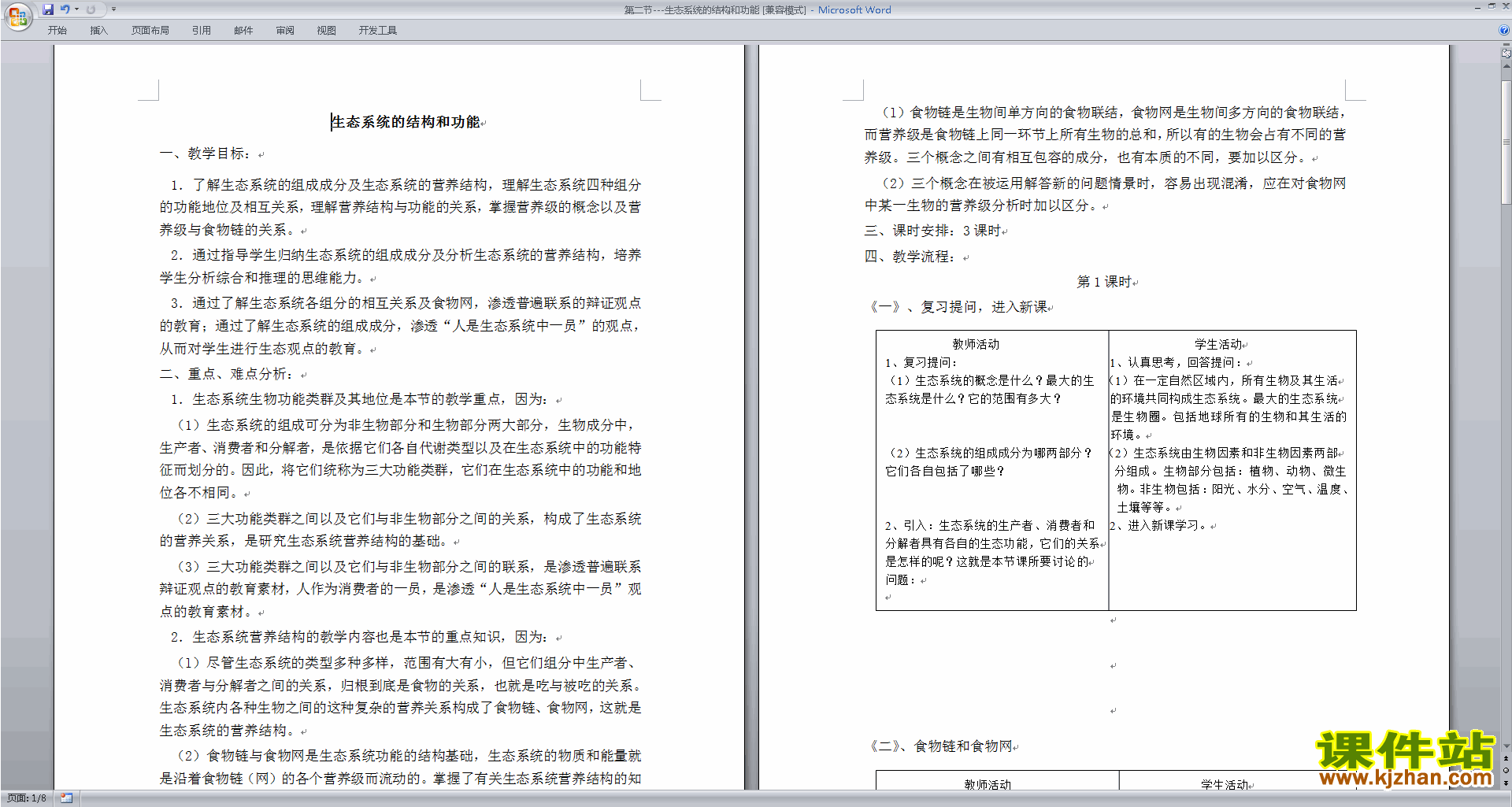Undo the last action with blue arrow
This screenshot has width=1512, height=807.
[x=65, y=9]
